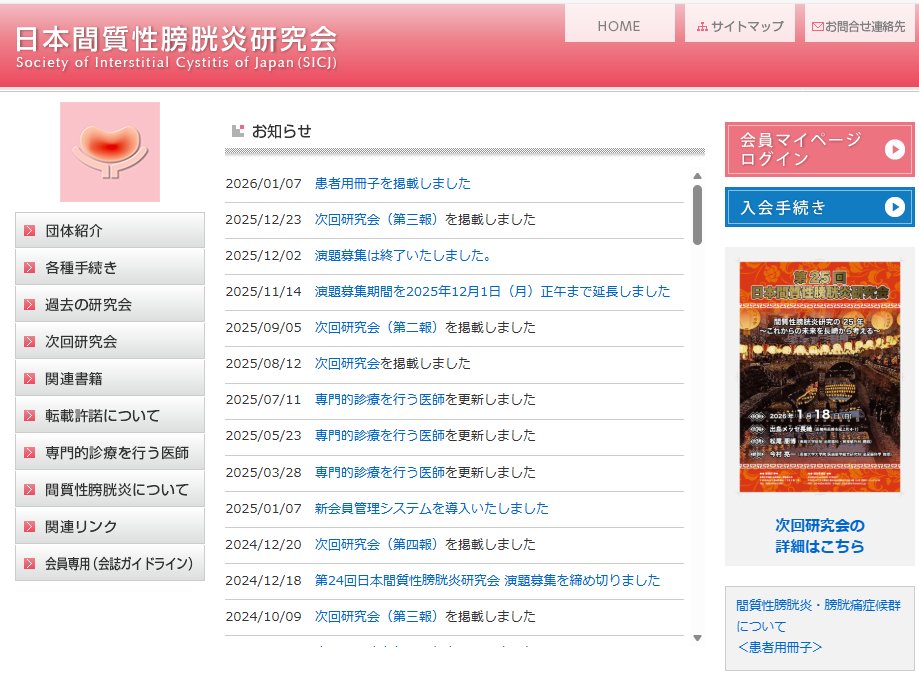
Task: Open 専門的診療を行う医師 link dated 2025/03/28
Action: [380, 472]
